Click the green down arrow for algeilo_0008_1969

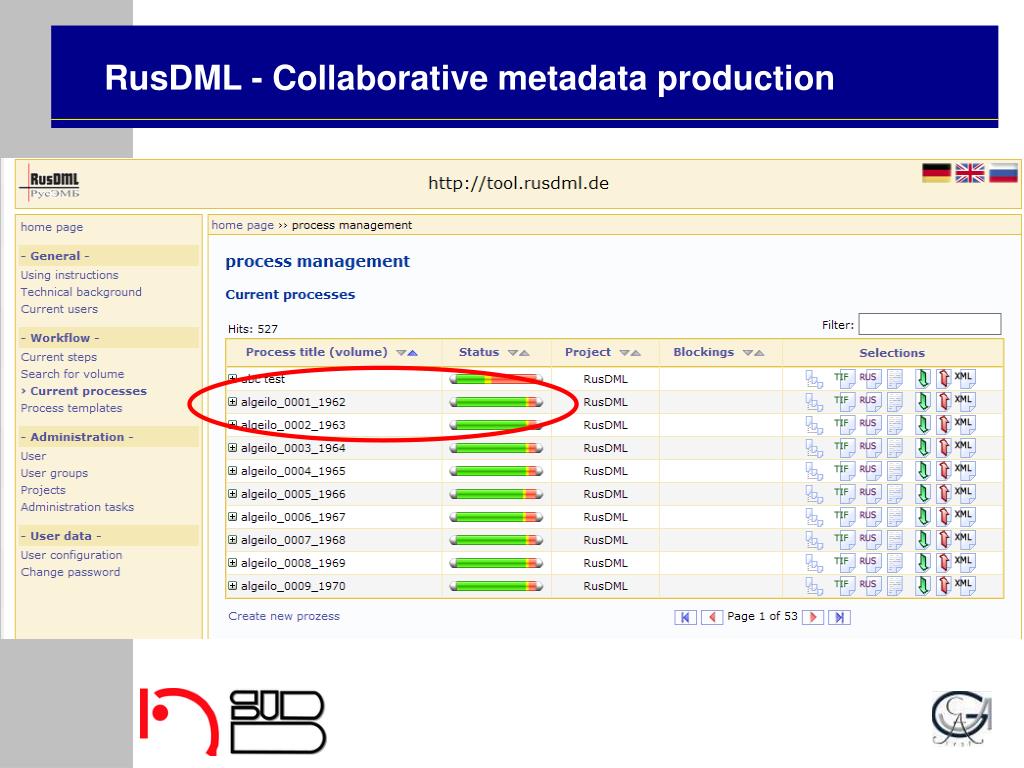[x=923, y=563]
